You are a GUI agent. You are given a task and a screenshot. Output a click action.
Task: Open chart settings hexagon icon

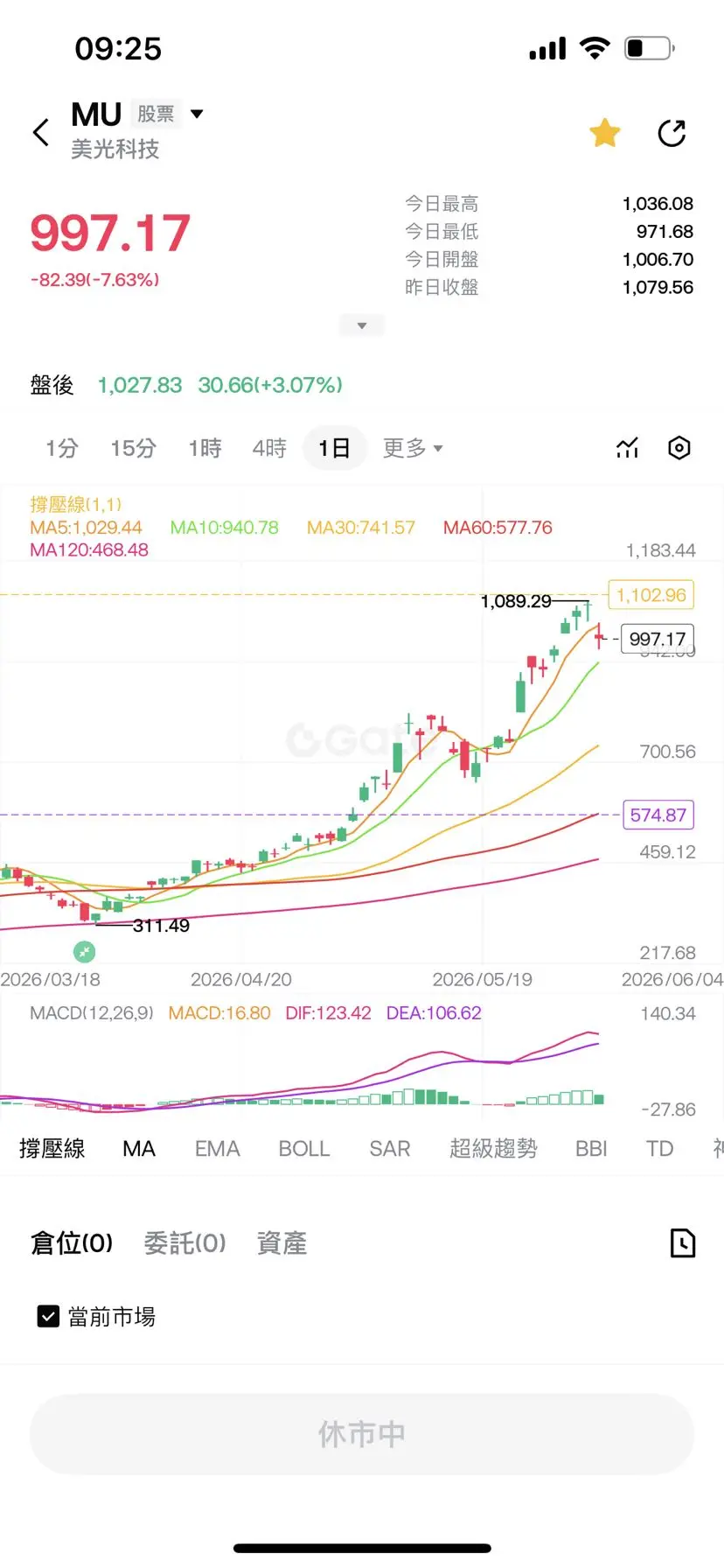(x=679, y=448)
